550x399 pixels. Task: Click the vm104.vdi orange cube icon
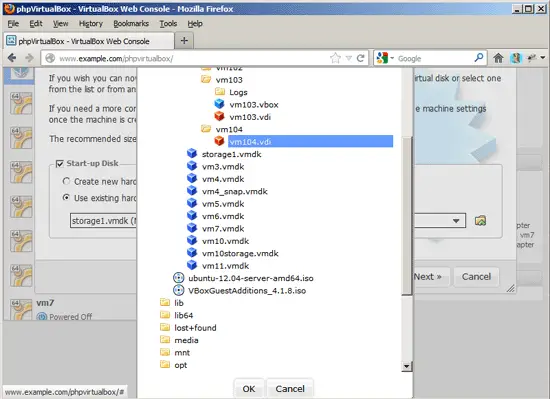click(220, 141)
